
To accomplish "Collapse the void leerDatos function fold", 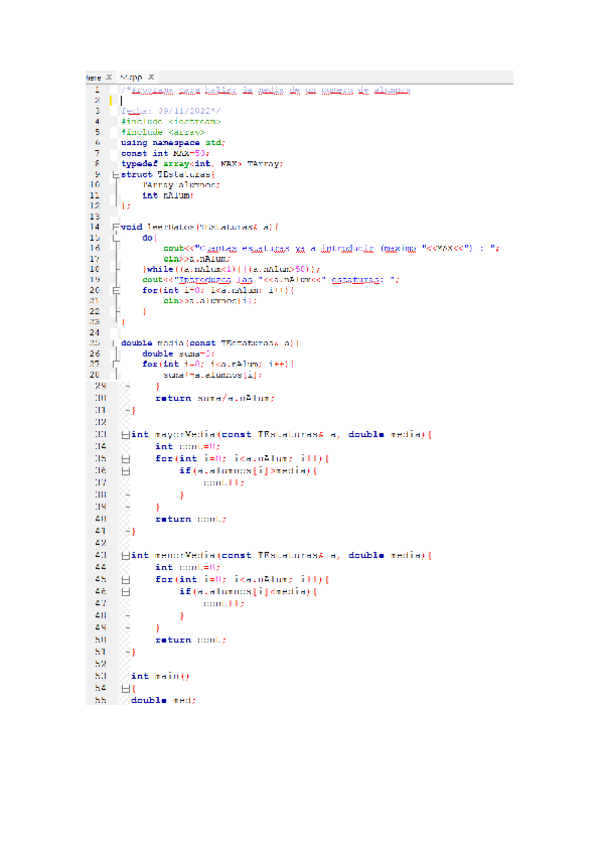I will click(115, 227).
